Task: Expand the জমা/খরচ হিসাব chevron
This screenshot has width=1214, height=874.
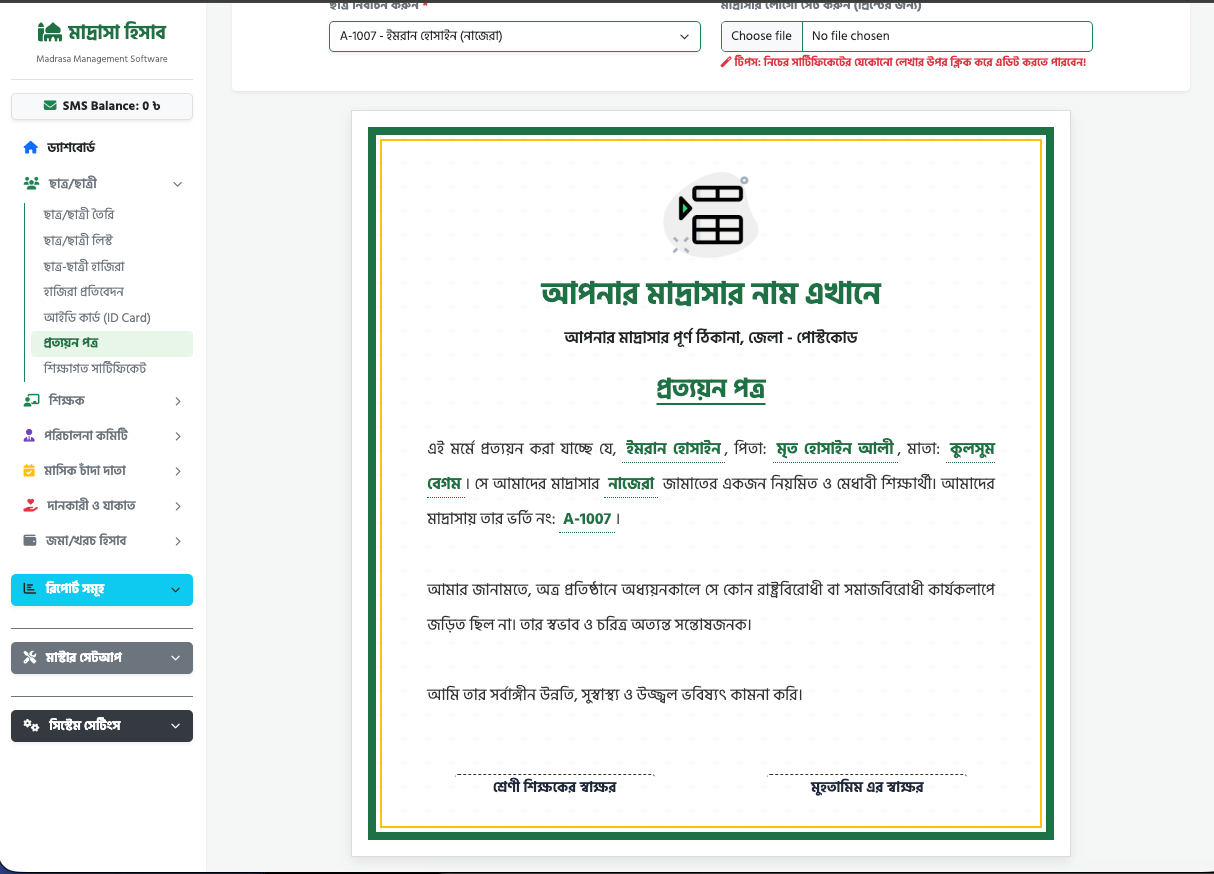Action: [177, 541]
